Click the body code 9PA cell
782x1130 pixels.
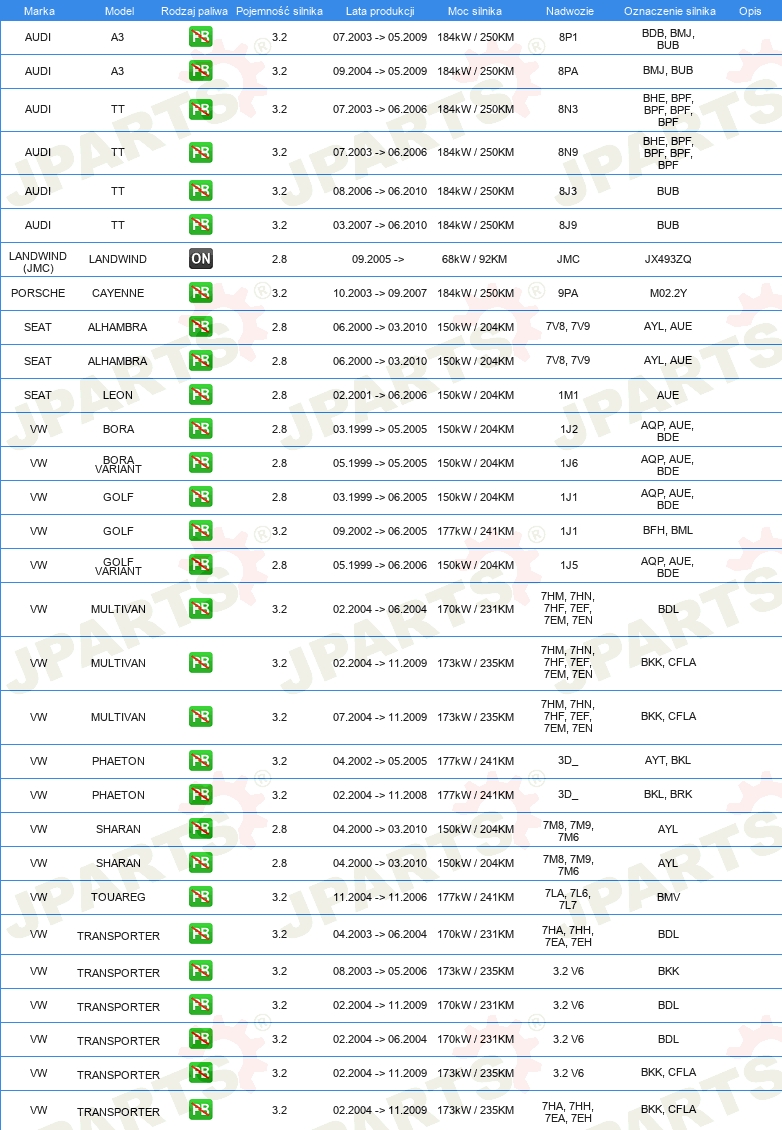[x=568, y=293]
